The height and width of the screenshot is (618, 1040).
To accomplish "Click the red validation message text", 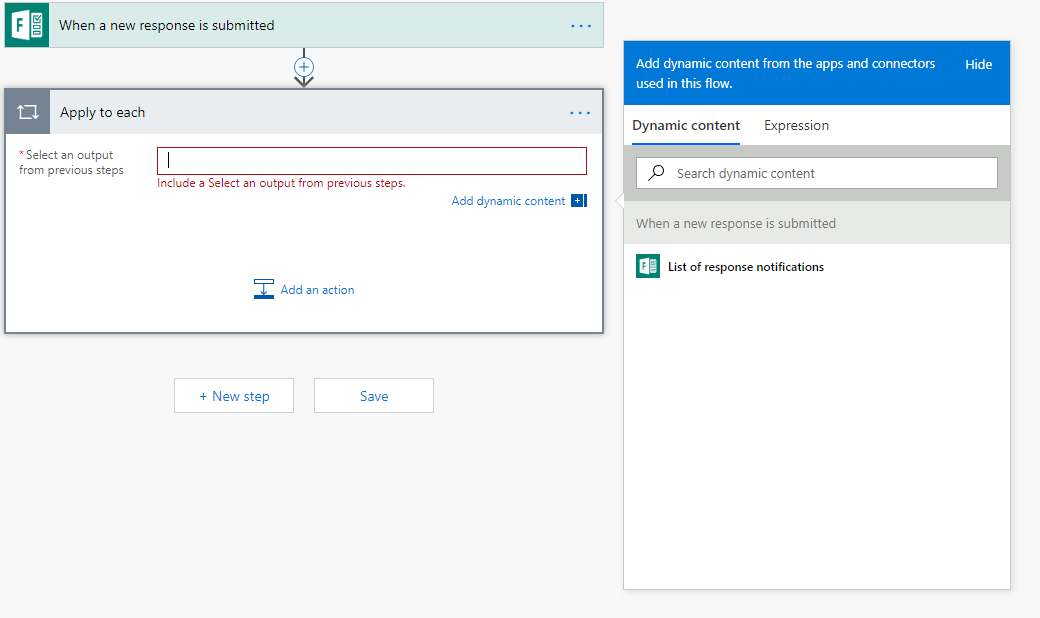I will (x=281, y=183).
